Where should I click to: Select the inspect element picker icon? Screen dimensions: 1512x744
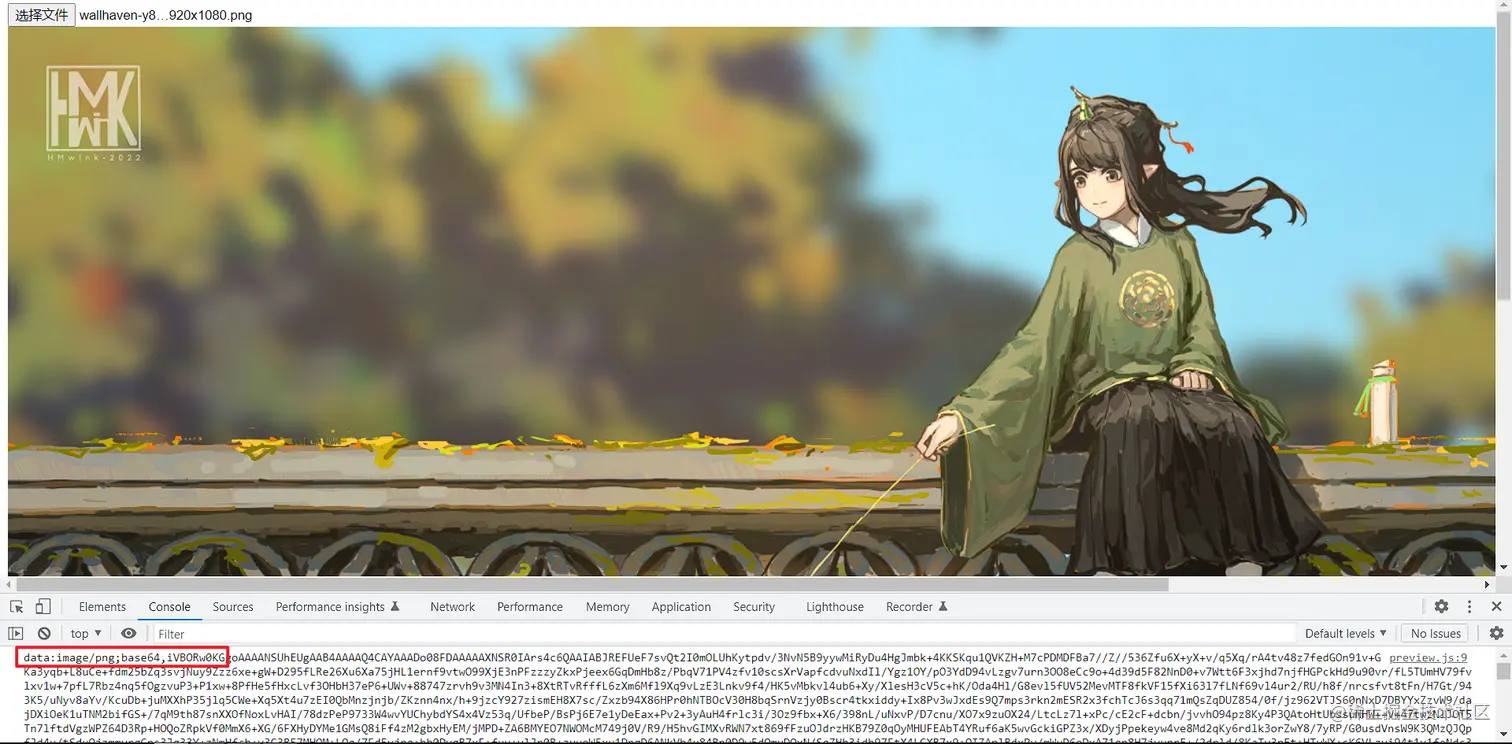click(16, 607)
